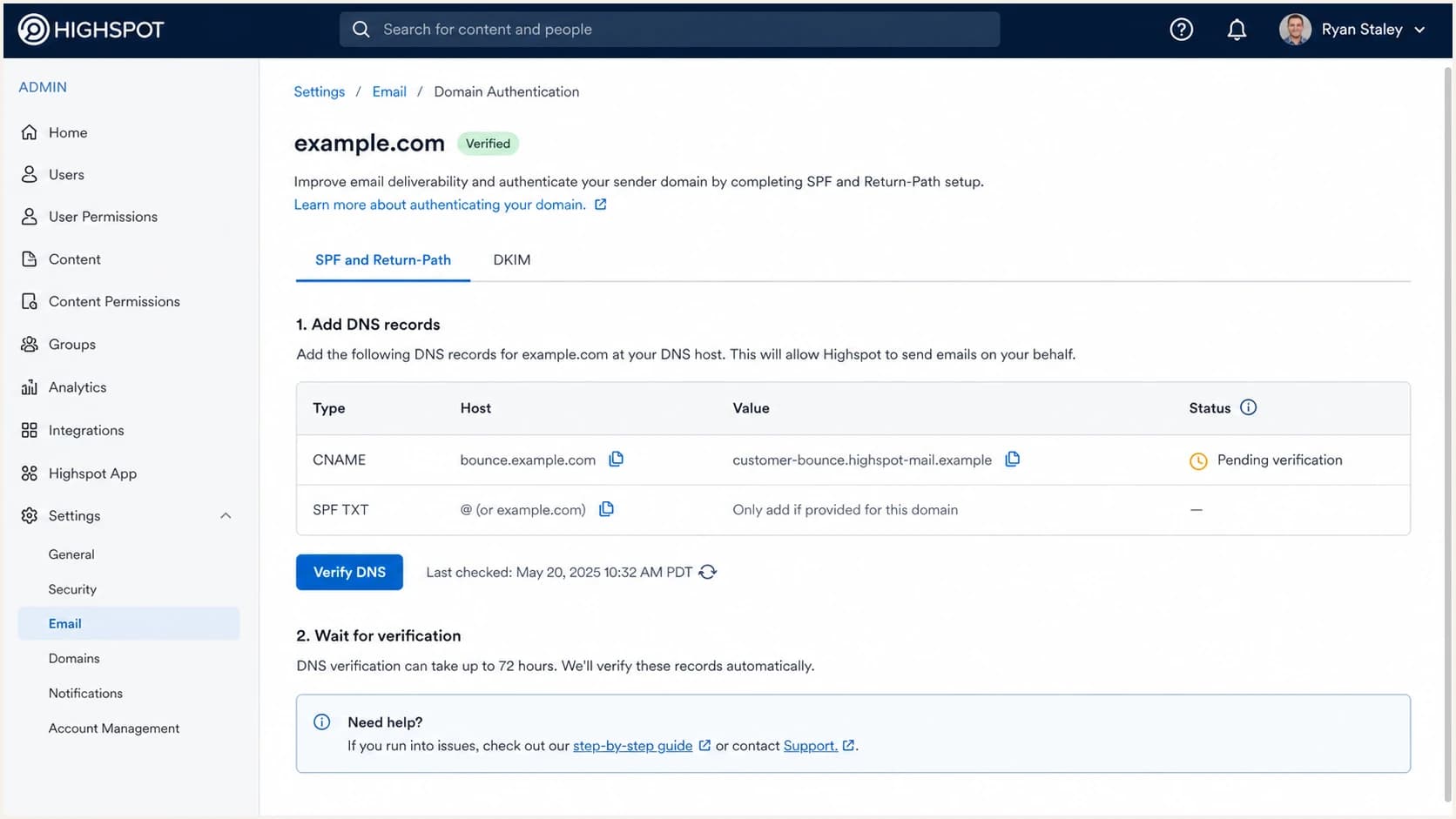Click the Pending verification clock icon
The width and height of the screenshot is (1456, 819).
pos(1198,460)
